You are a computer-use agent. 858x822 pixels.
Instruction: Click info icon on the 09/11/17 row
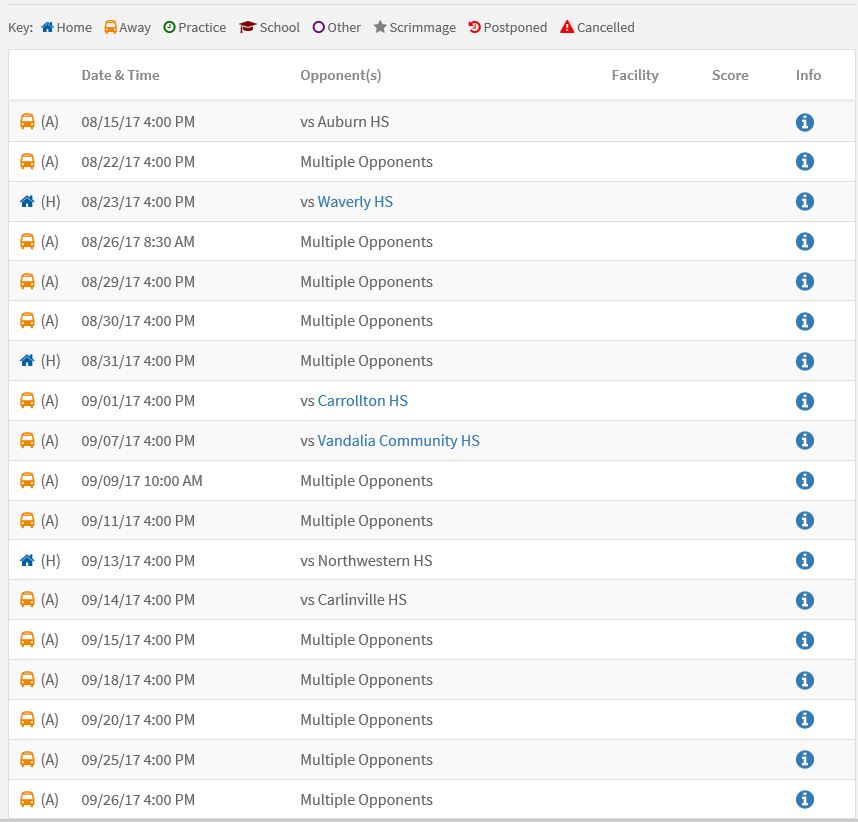click(804, 520)
